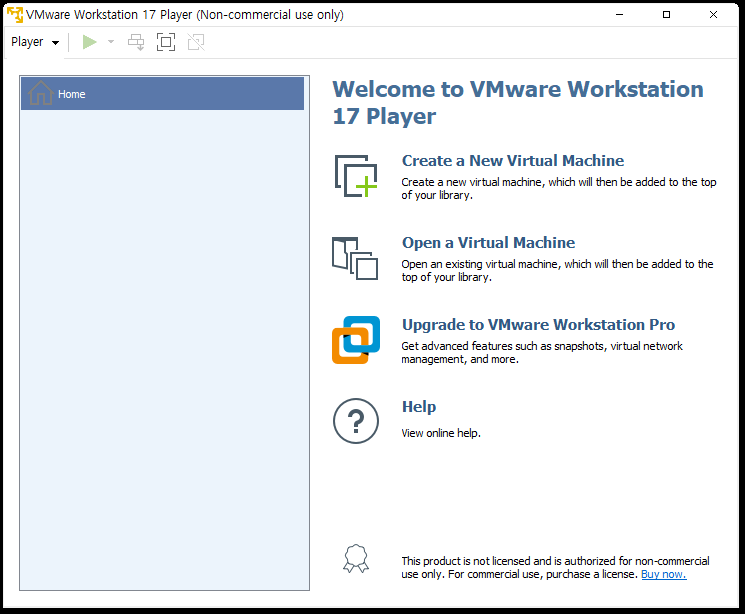Maximize the VMware Player window
The height and width of the screenshot is (614, 745).
(667, 15)
